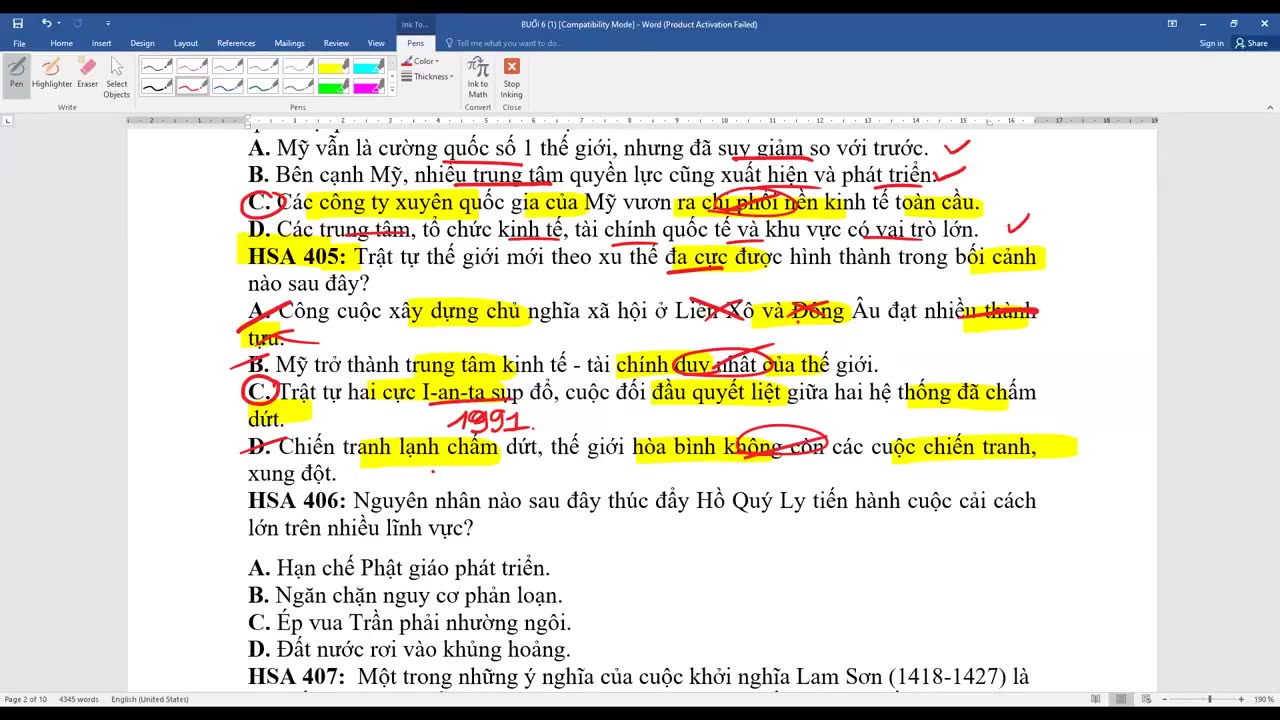Click Sign in link
Screen dimensions: 1280x720
point(1211,43)
